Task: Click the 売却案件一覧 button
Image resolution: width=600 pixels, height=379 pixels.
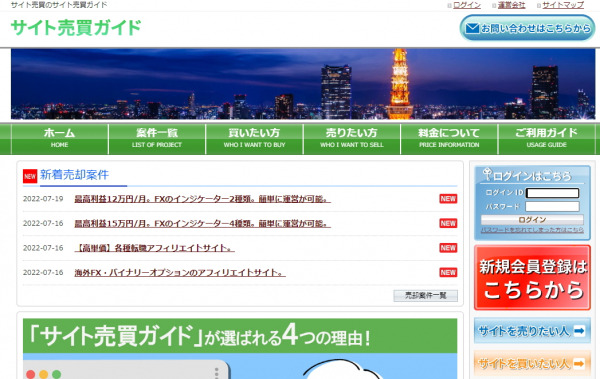Action: [426, 296]
